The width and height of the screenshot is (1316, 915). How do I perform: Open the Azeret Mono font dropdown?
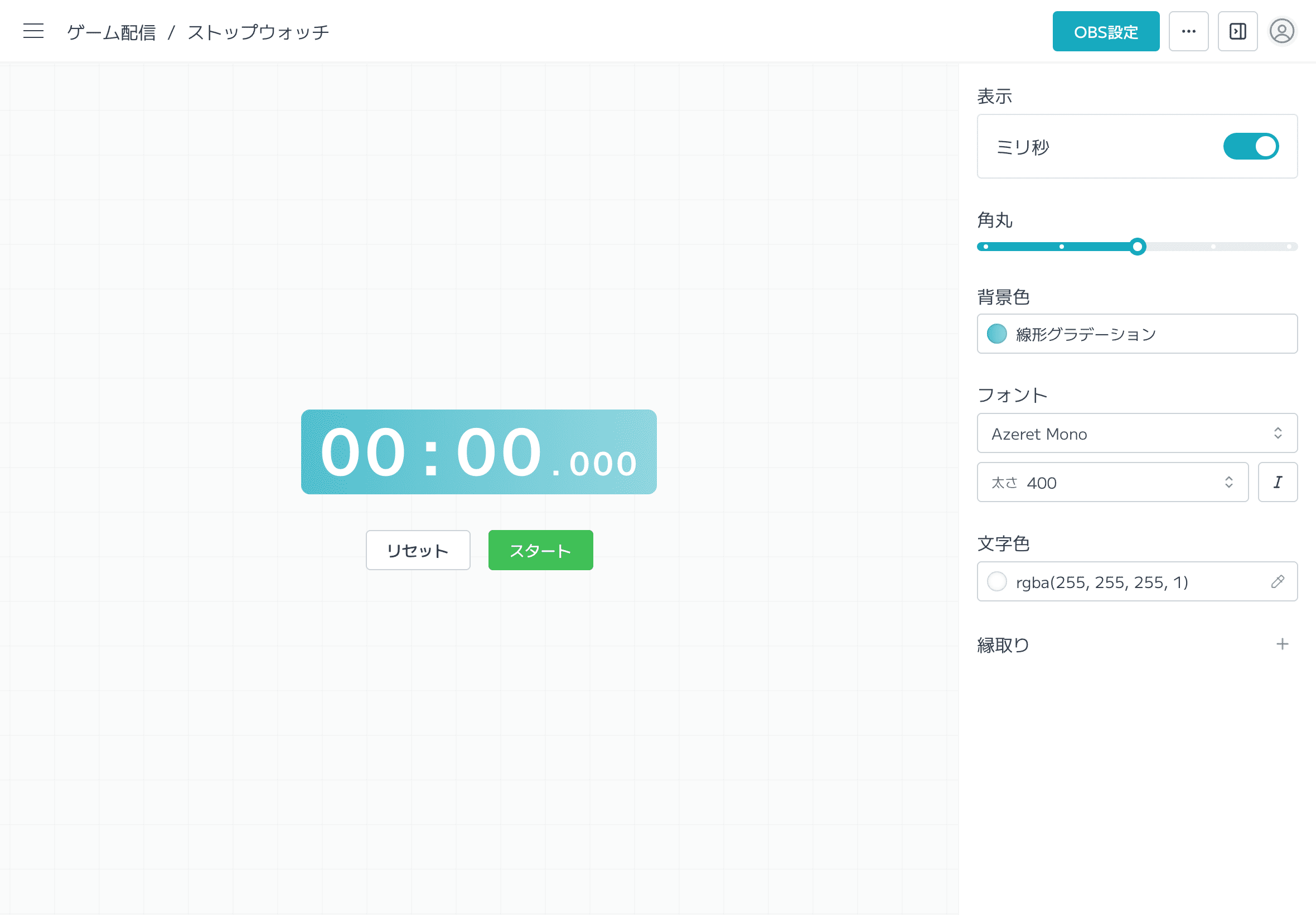coord(1137,434)
